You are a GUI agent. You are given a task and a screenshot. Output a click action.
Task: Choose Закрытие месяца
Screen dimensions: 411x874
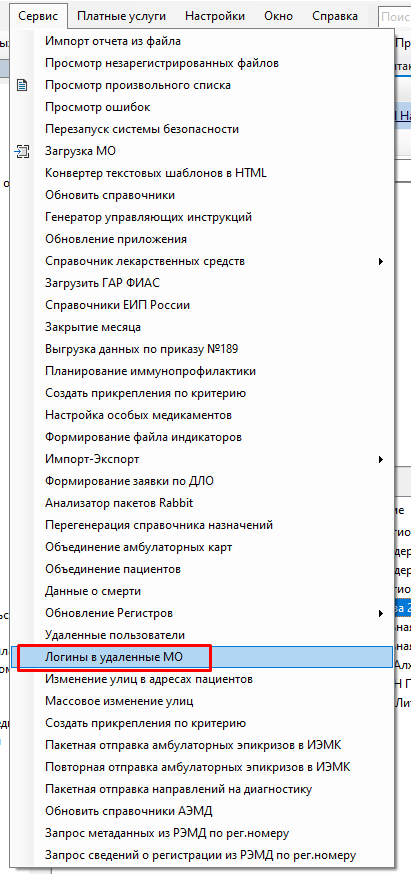pos(93,327)
